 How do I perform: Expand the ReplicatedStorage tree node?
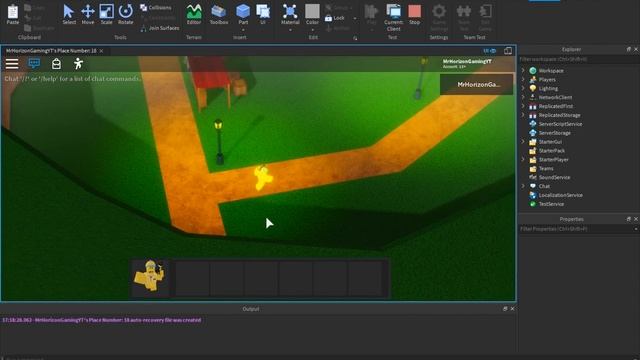click(523, 115)
